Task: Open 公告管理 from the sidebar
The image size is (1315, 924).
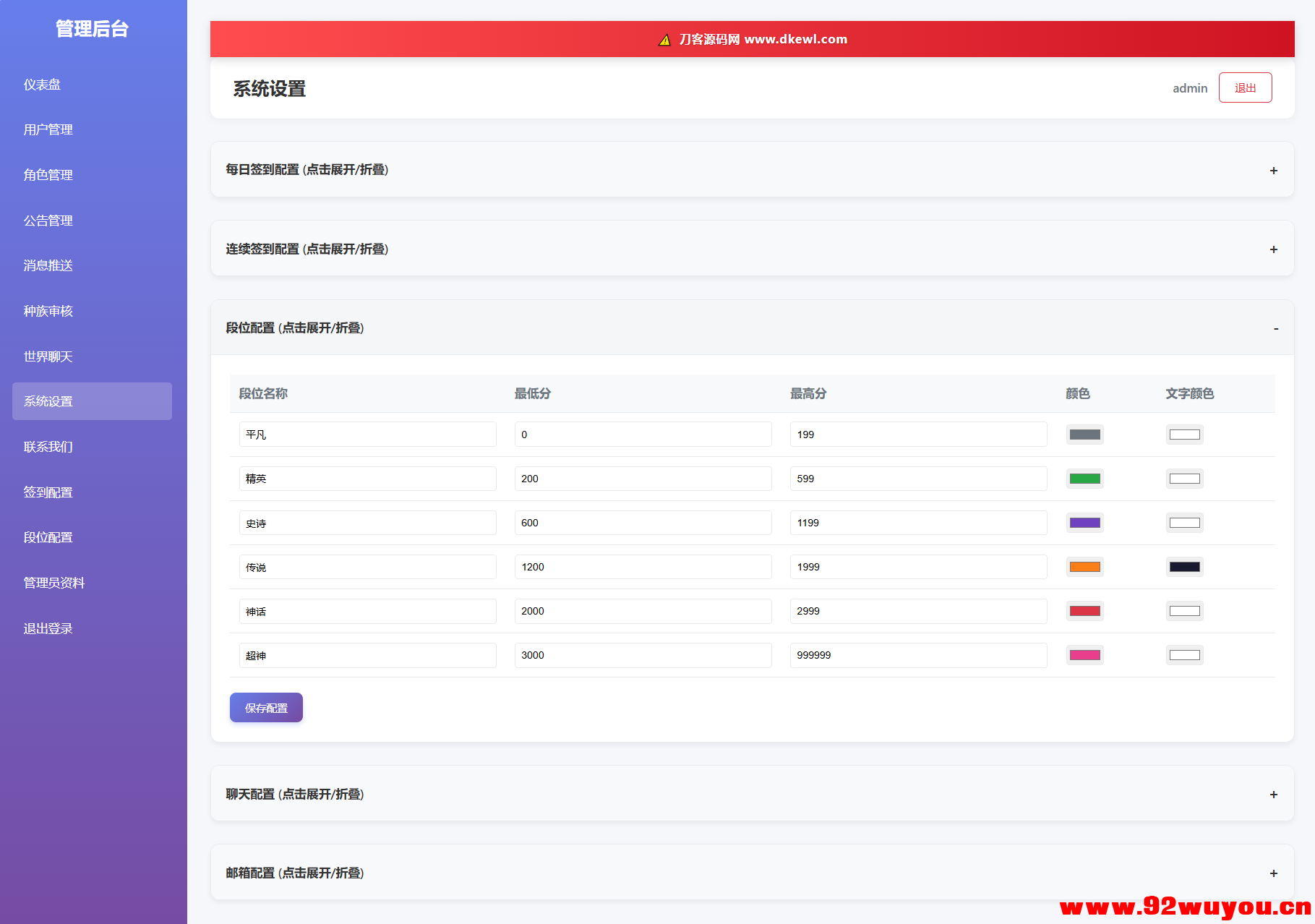Action: (x=47, y=221)
